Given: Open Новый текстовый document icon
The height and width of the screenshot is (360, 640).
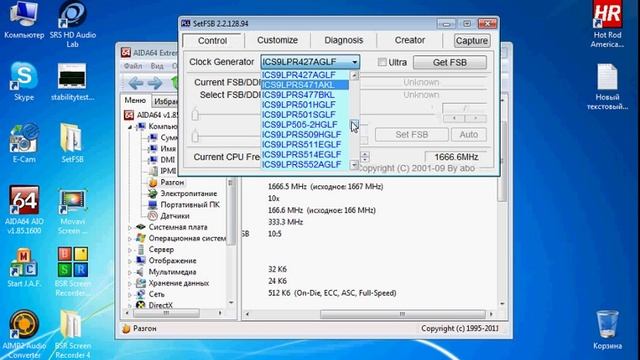Looking at the screenshot, I should pos(607,87).
